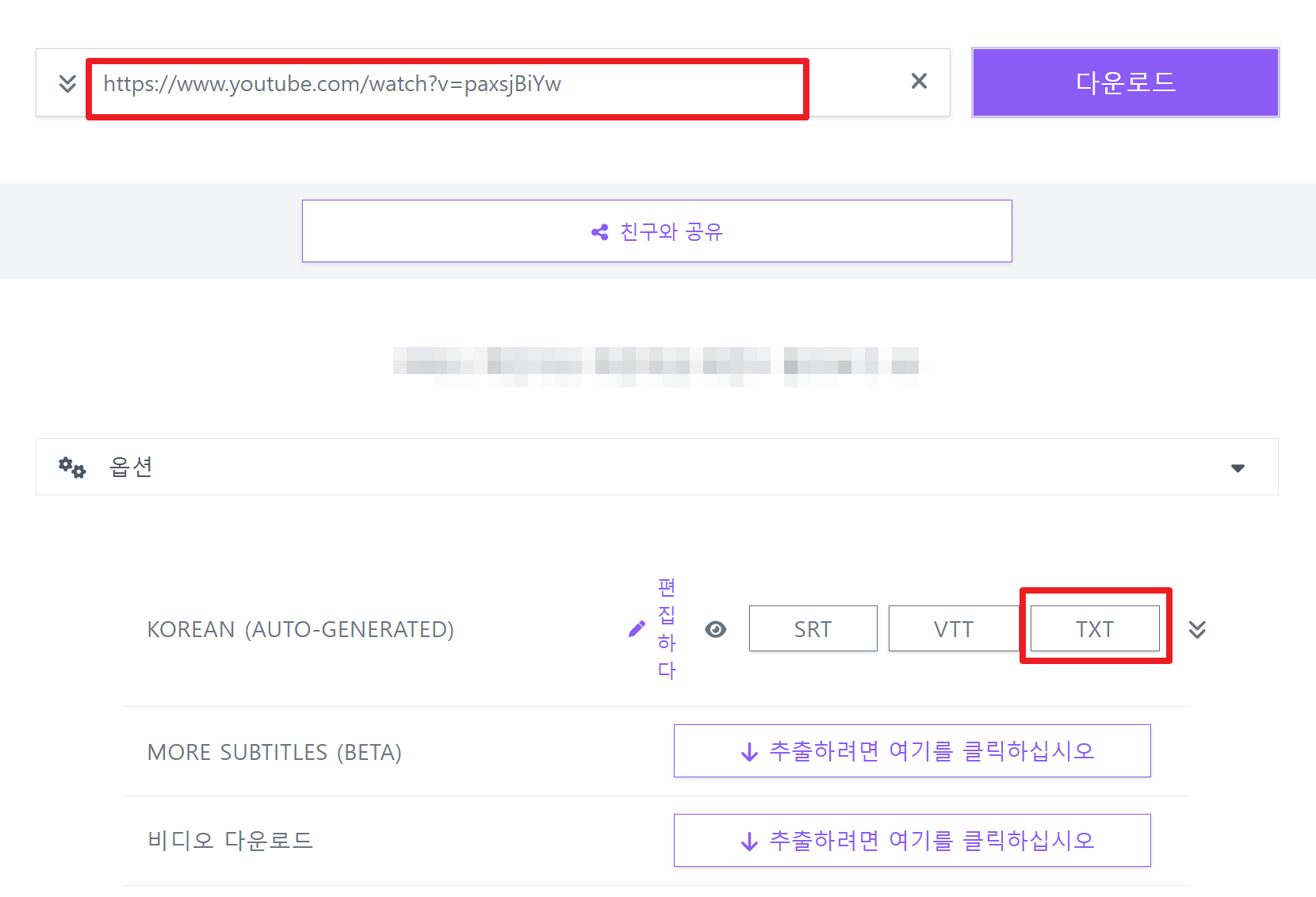This screenshot has height=897, width=1316.
Task: Click the download arrow icon for MORE SUBTITLES
Action: [748, 750]
